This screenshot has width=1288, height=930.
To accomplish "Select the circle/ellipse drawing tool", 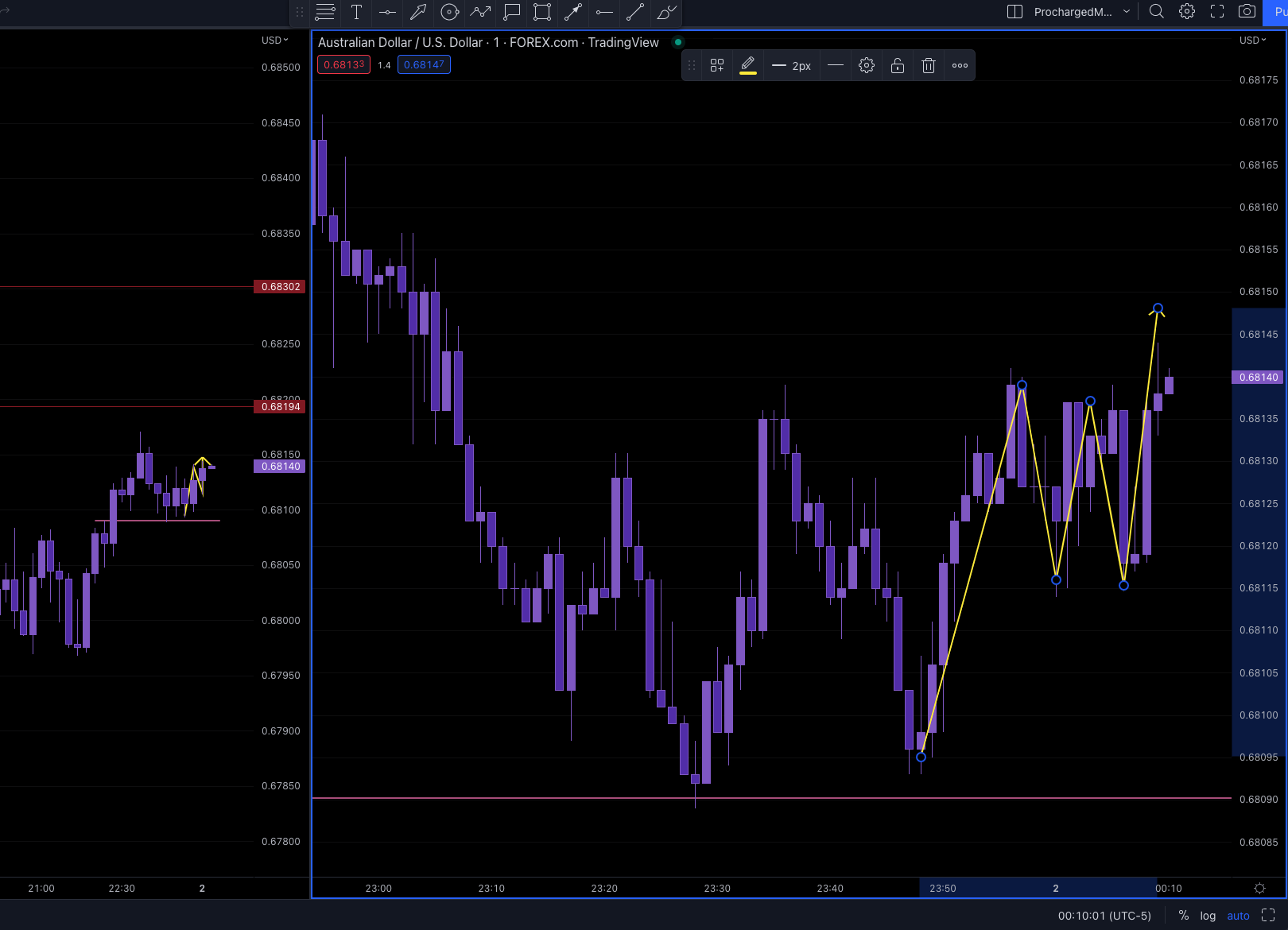I will 449,12.
